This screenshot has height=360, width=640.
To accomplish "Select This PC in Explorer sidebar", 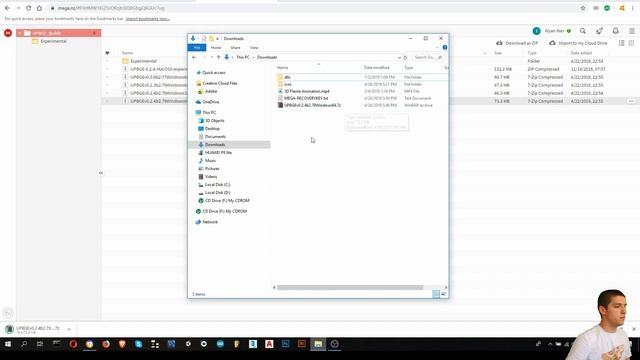I will click(x=209, y=113).
